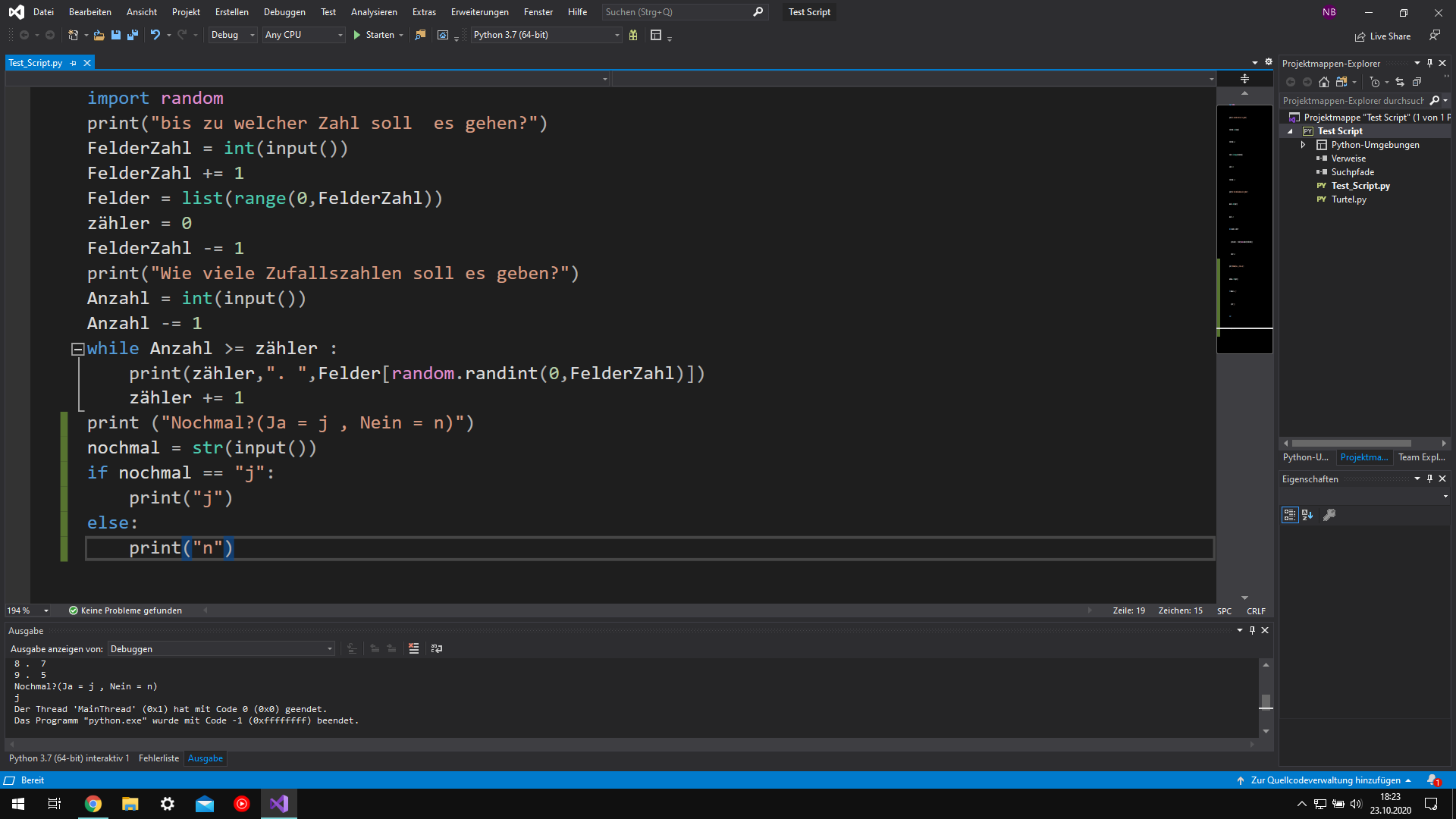Viewport: 1456px width, 819px height.
Task: Pin the Projektmappen-Explorer panel
Action: pyautogui.click(x=1429, y=63)
